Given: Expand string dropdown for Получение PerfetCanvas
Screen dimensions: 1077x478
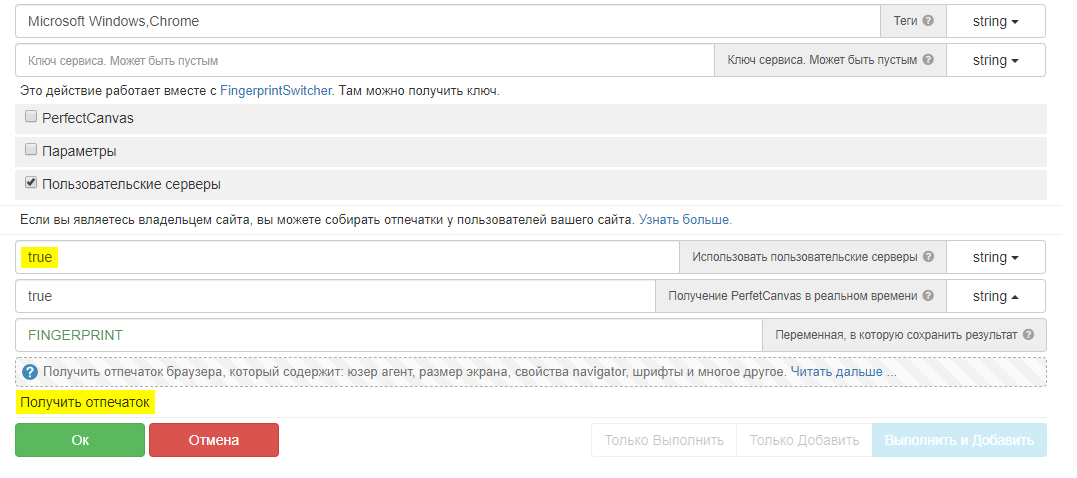Looking at the screenshot, I should [x=995, y=296].
